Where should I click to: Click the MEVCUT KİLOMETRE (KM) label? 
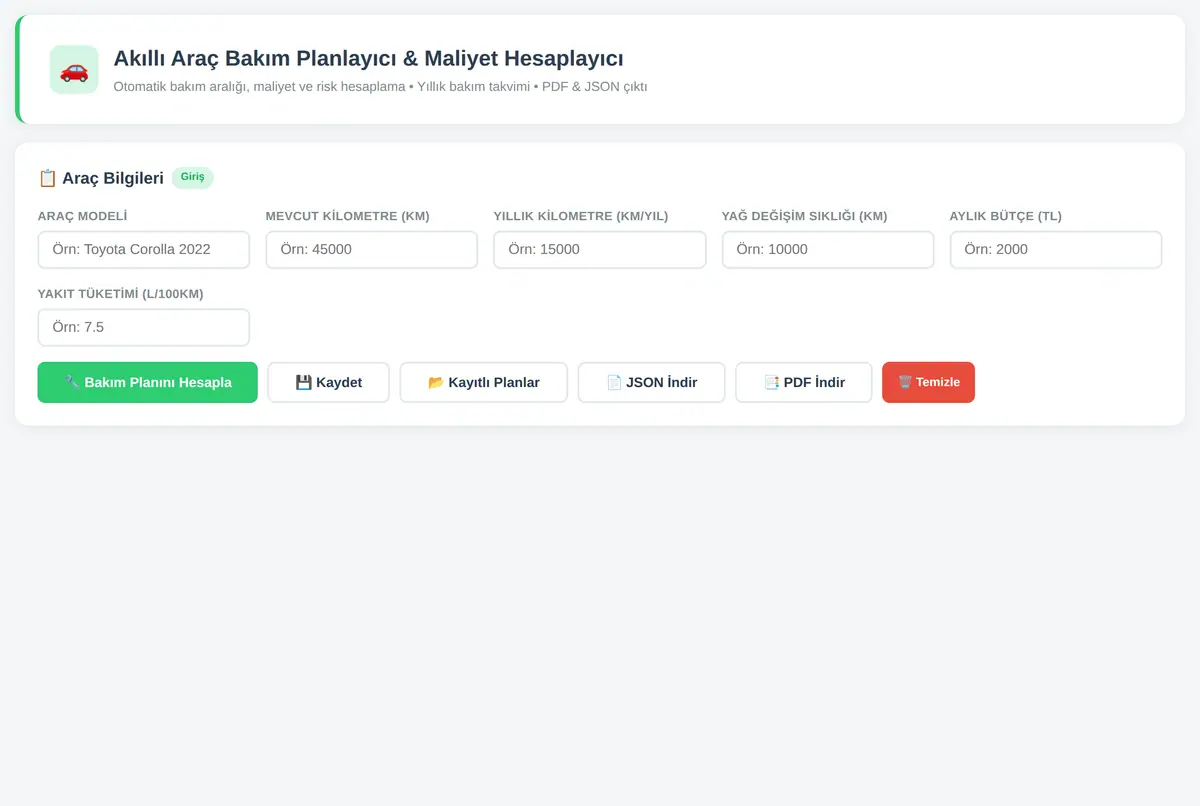[x=348, y=216]
